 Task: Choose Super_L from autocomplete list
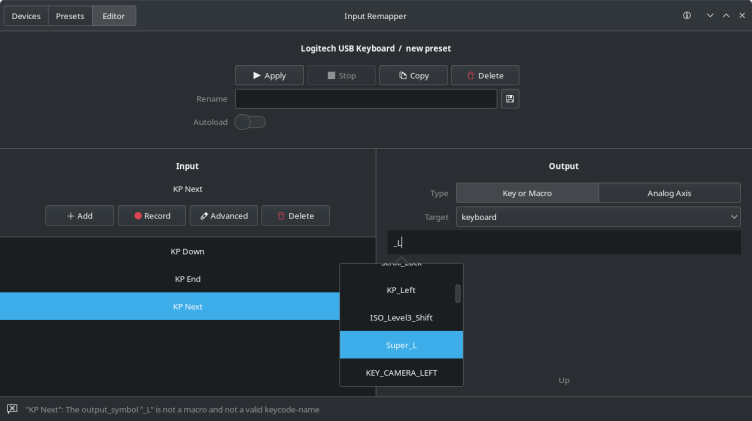[x=401, y=345]
